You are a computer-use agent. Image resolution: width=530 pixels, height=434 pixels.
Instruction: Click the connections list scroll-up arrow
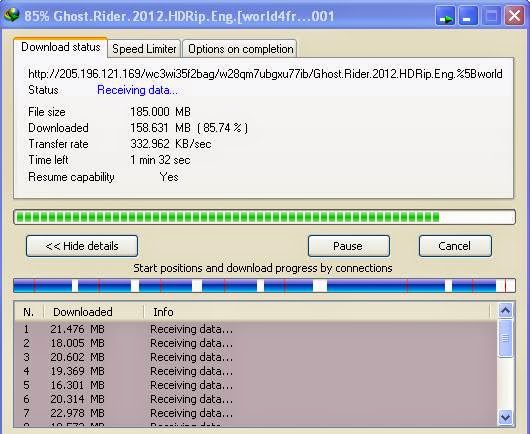pyautogui.click(x=505, y=310)
